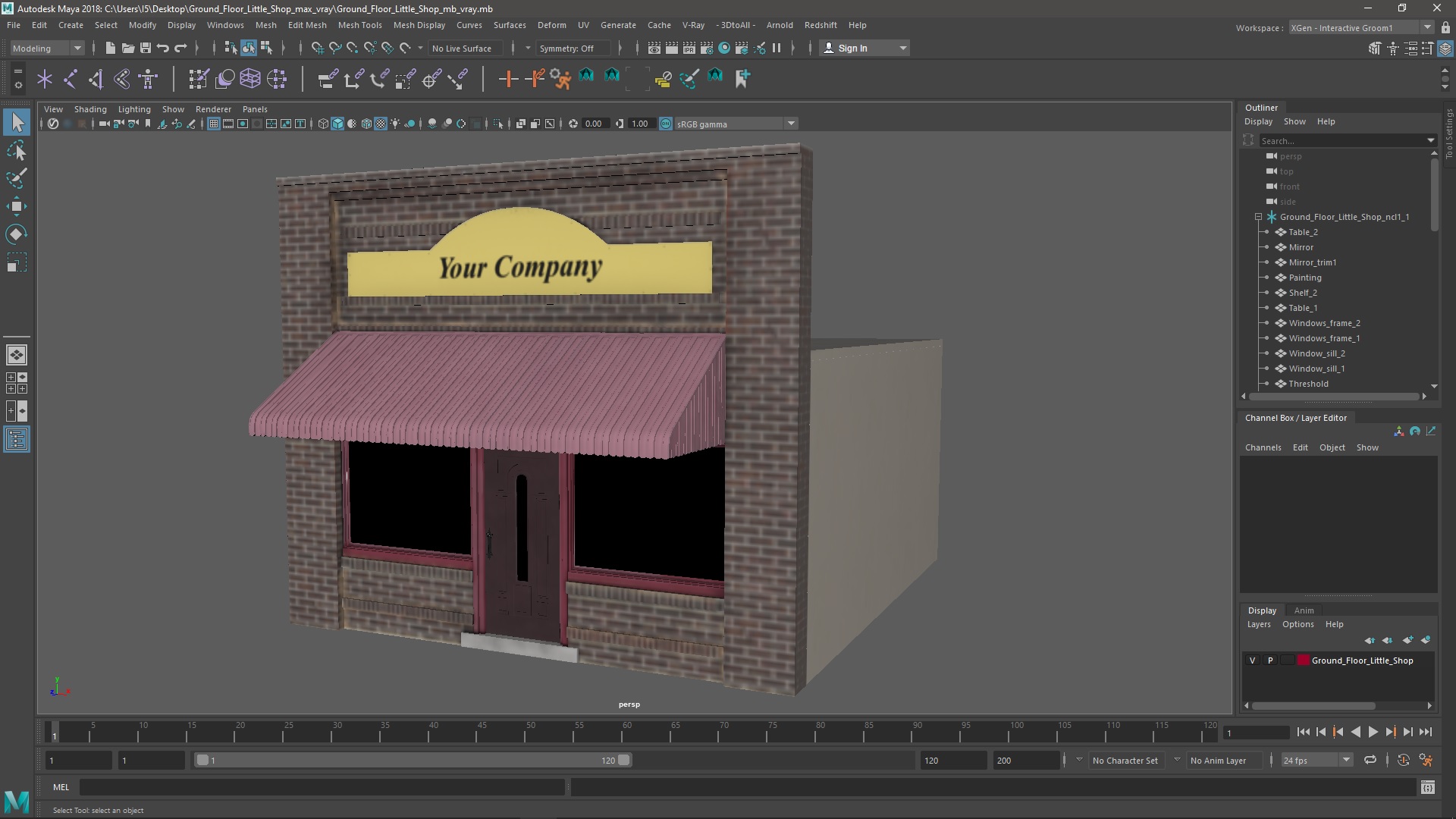Open the Script Editor icon
This screenshot has height=819, width=1456.
tap(1428, 787)
